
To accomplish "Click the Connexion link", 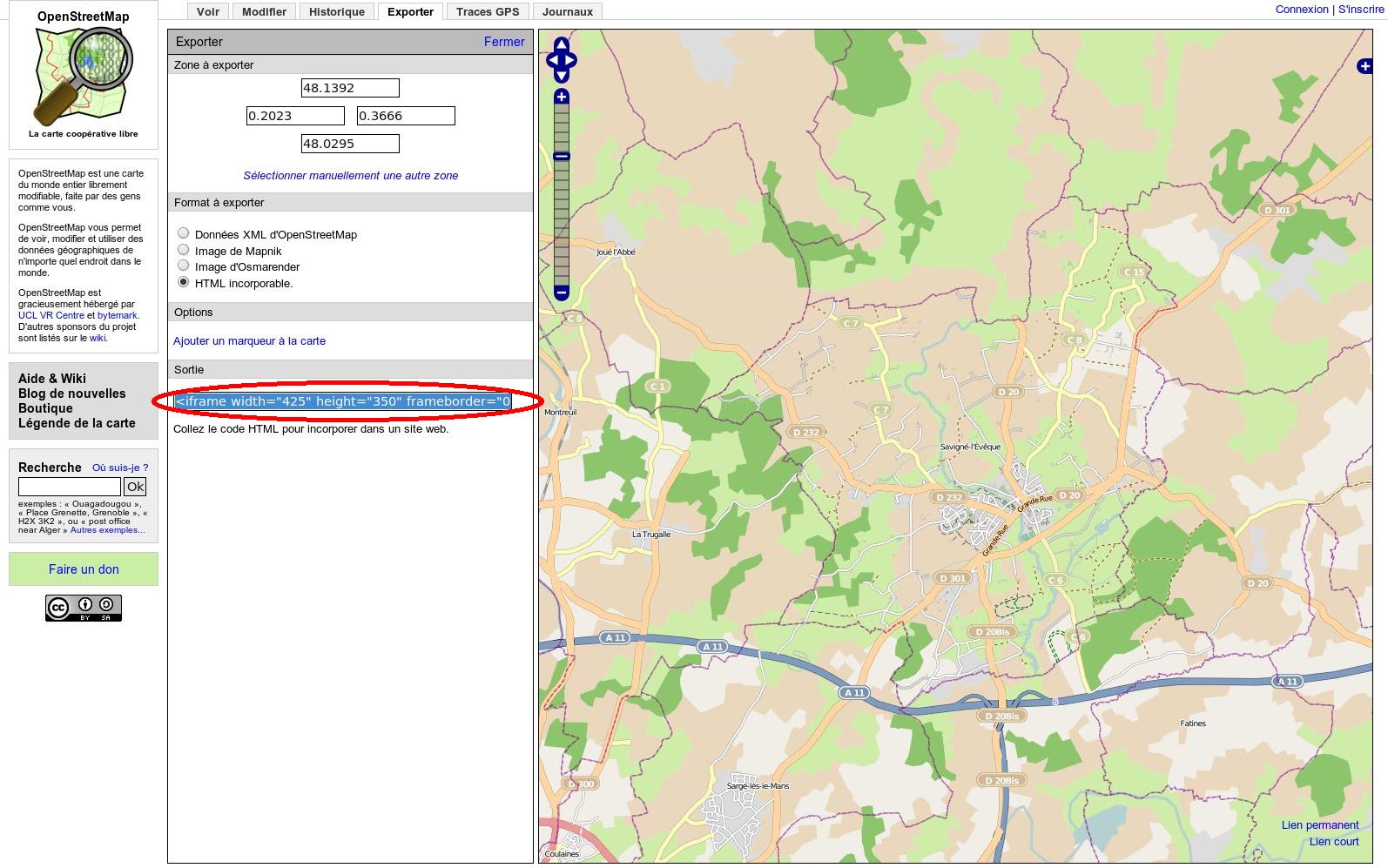I will tap(1302, 9).
